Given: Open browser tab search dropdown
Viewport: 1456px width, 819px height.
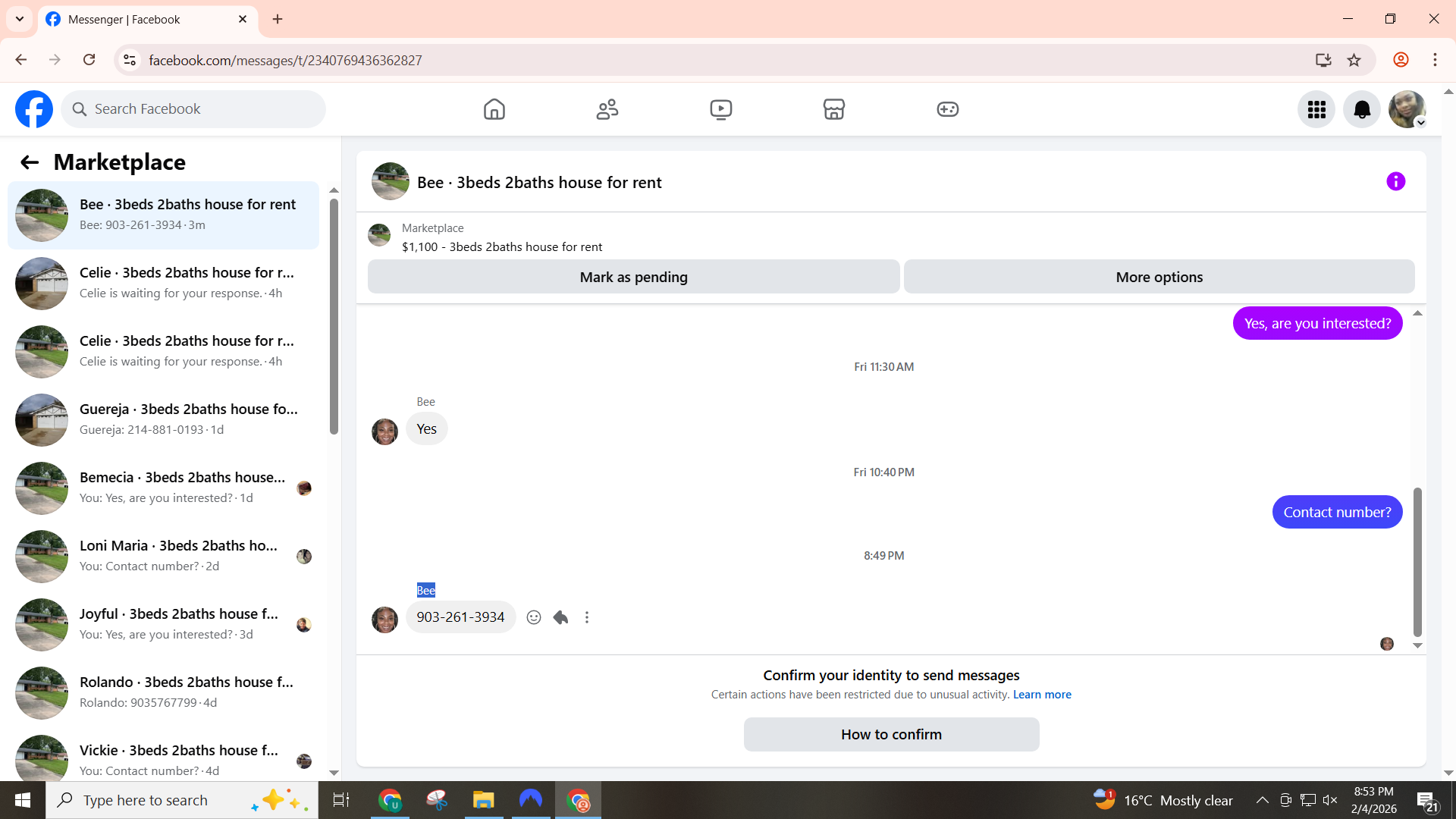Looking at the screenshot, I should 20,19.
